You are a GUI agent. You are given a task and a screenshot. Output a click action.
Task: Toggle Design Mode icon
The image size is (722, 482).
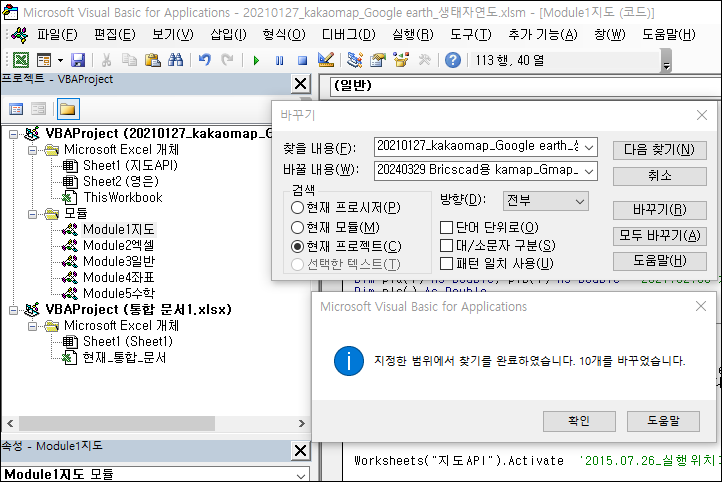pos(326,60)
